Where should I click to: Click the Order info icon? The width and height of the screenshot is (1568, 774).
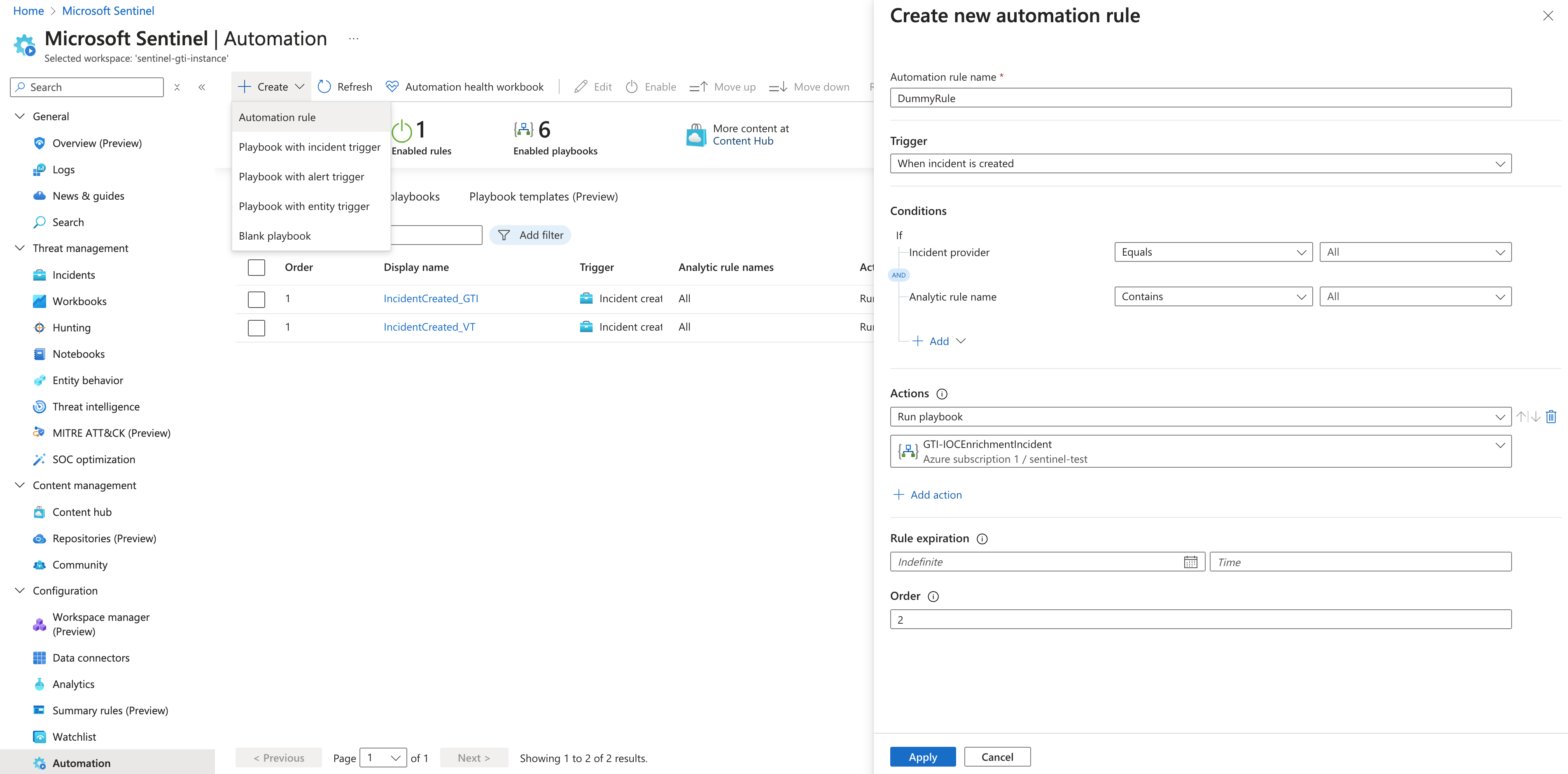(x=933, y=596)
